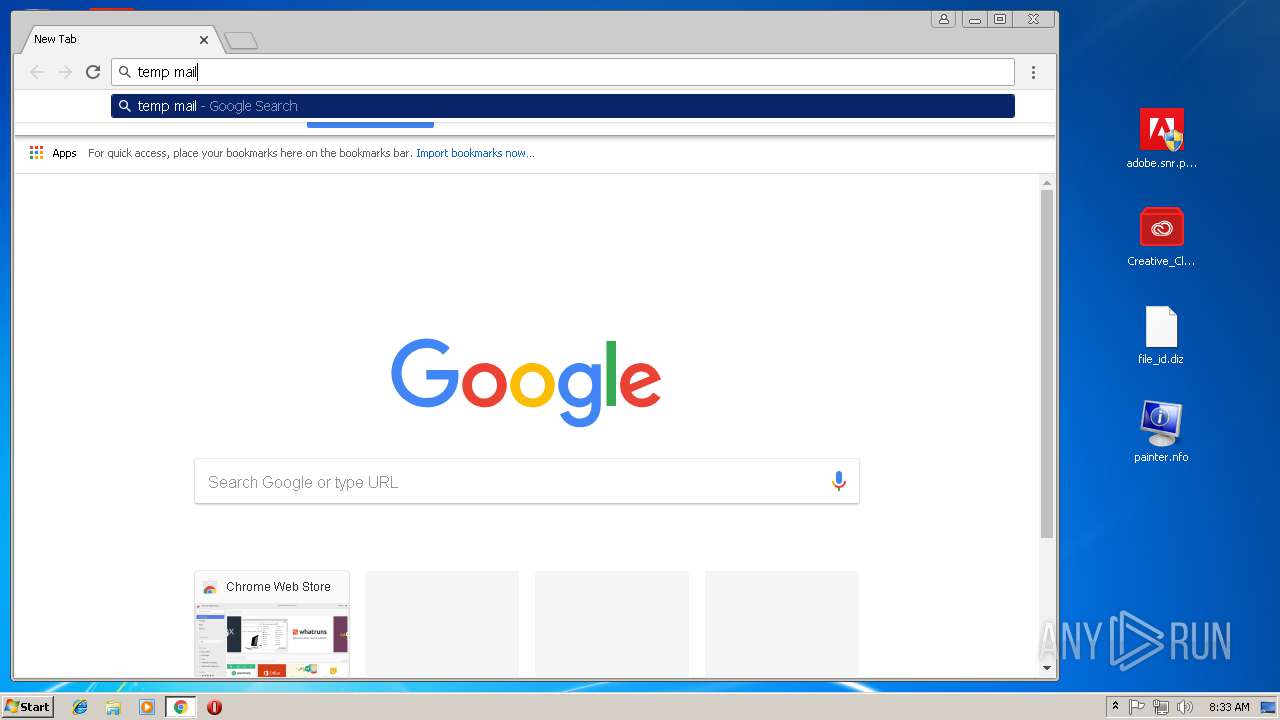
Task: Click the browser back arrow
Action: pyautogui.click(x=37, y=72)
